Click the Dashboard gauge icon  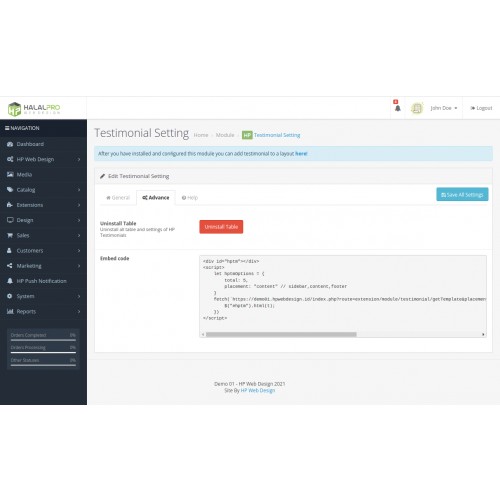(10, 144)
